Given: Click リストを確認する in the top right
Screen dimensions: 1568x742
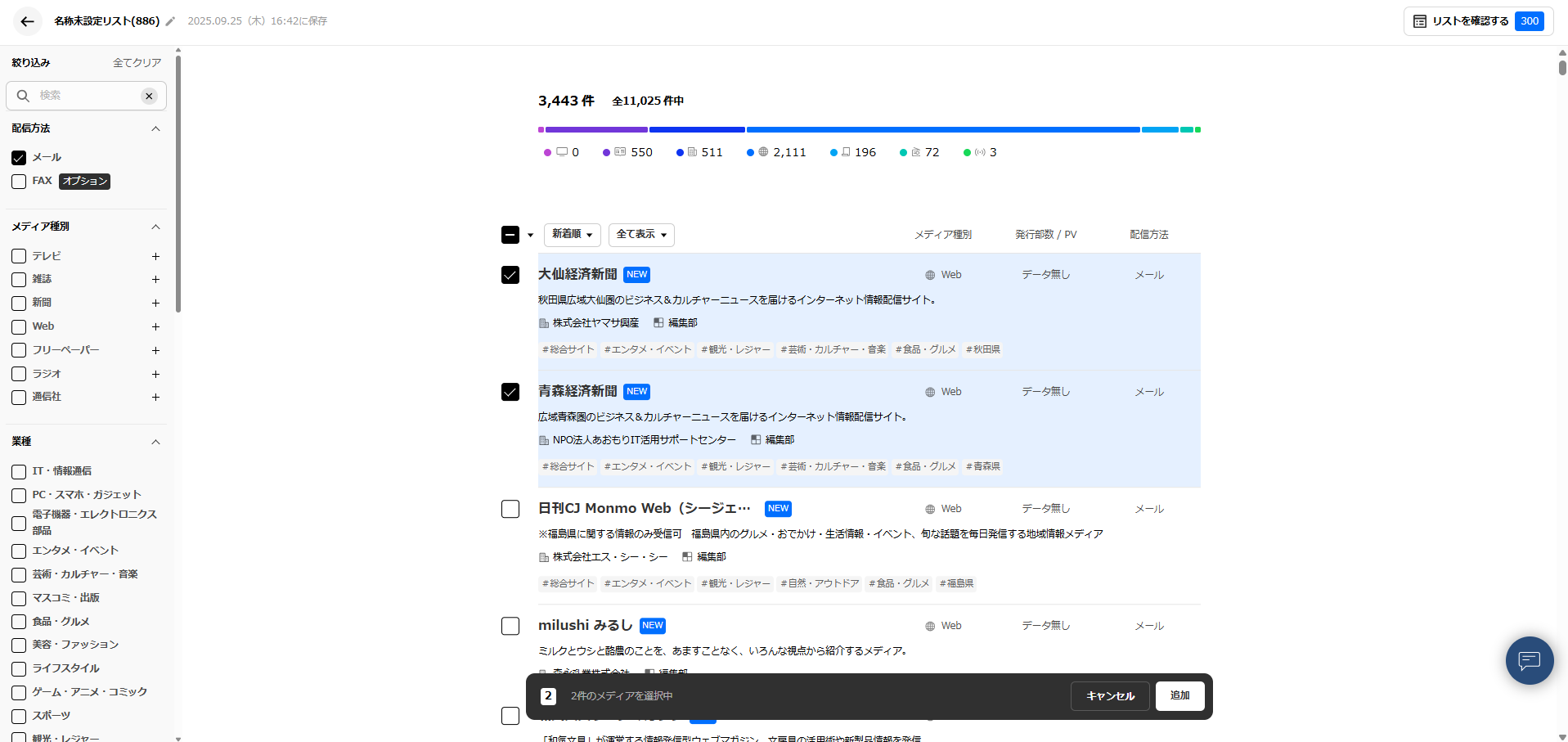Looking at the screenshot, I should [x=1468, y=20].
